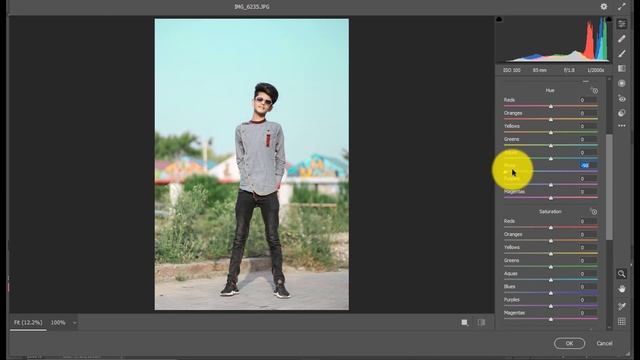This screenshot has height=360, width=640.
Task: Toggle before and after view icon
Action: tap(481, 323)
